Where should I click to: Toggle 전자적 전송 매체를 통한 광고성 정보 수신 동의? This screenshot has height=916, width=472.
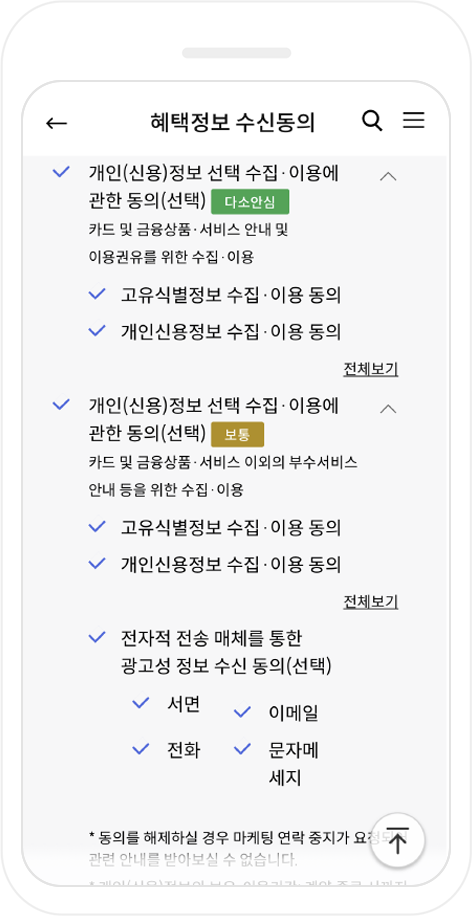pyautogui.click(x=96, y=637)
